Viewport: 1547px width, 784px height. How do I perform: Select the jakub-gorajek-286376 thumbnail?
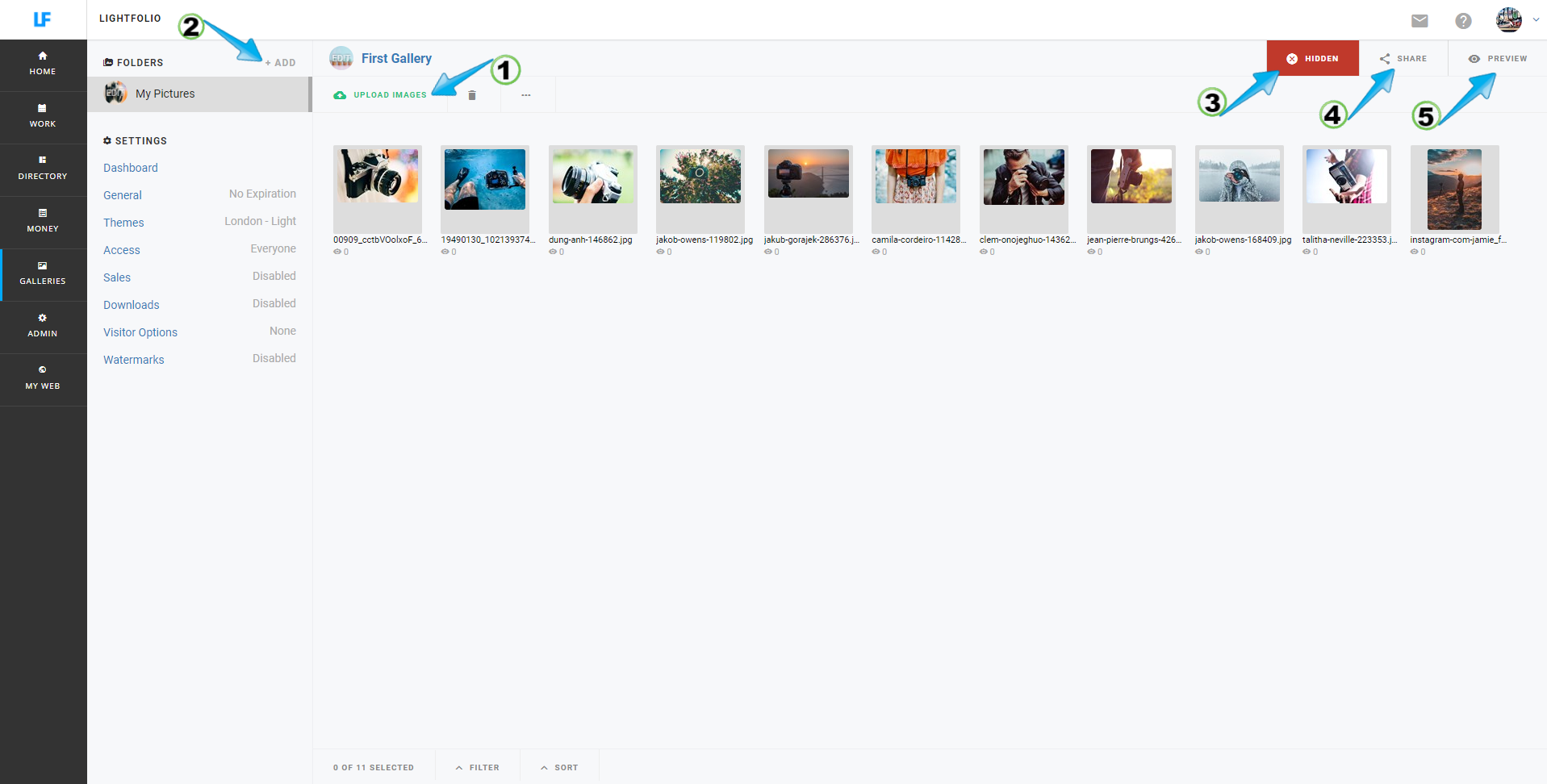click(809, 189)
